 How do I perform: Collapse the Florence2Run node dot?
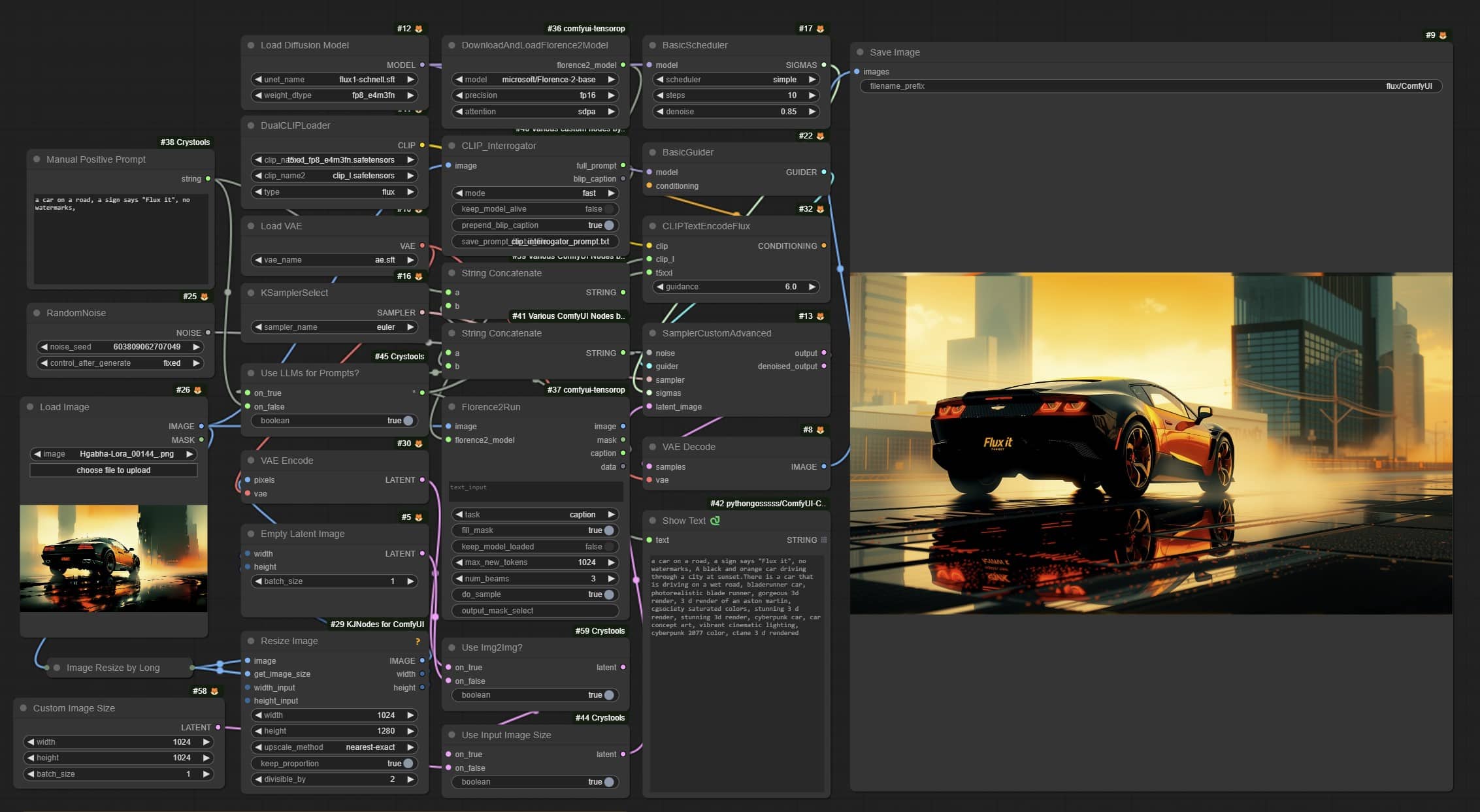(x=452, y=407)
